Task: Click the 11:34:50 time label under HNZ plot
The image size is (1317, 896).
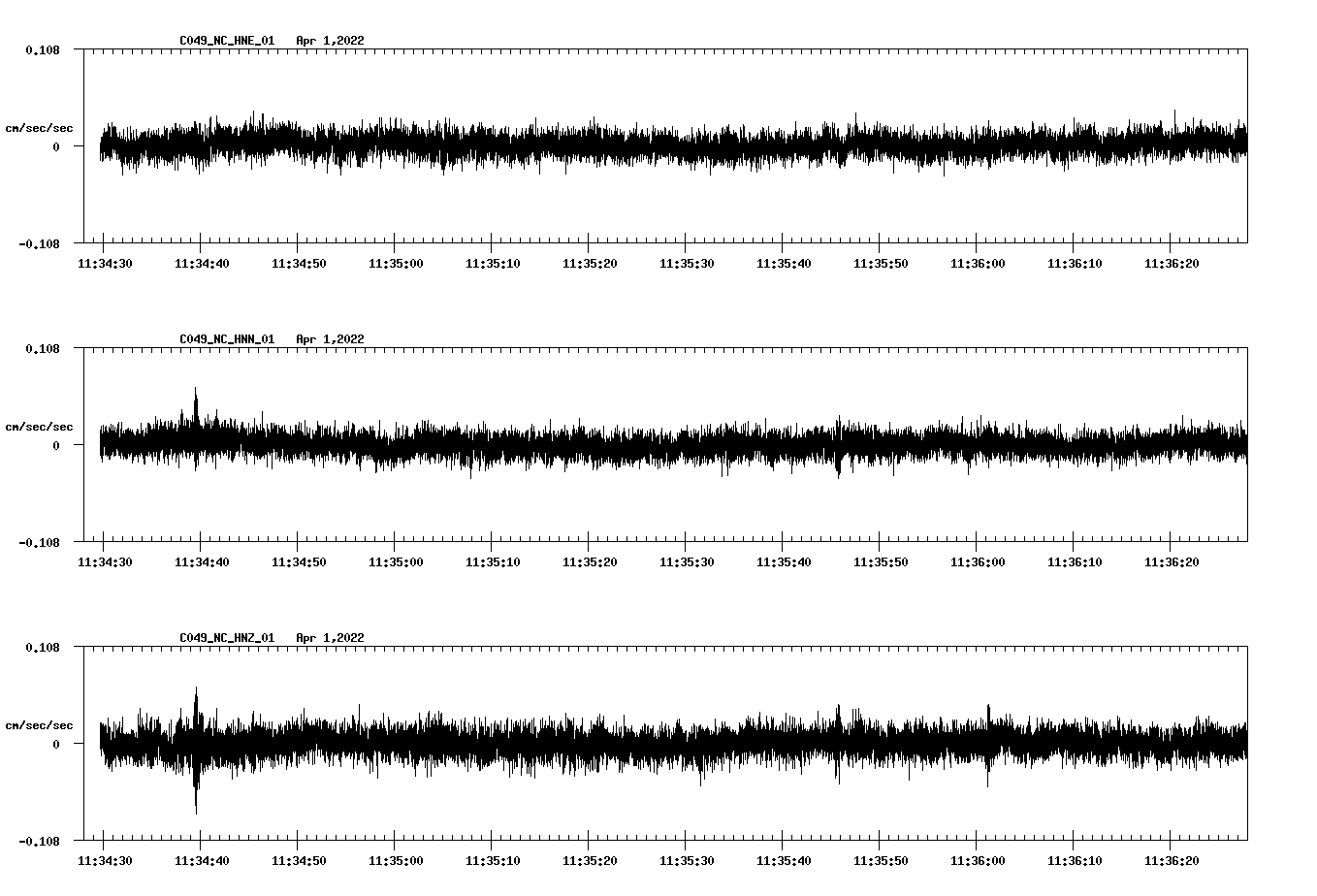Action: click(x=299, y=861)
